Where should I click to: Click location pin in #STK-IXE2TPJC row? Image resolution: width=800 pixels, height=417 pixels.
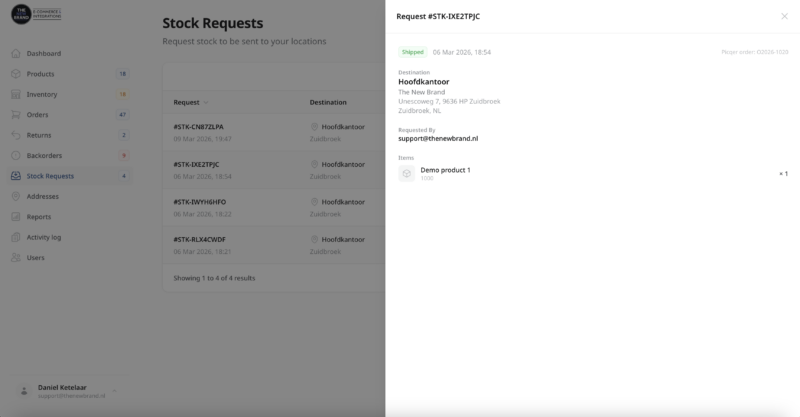314,164
